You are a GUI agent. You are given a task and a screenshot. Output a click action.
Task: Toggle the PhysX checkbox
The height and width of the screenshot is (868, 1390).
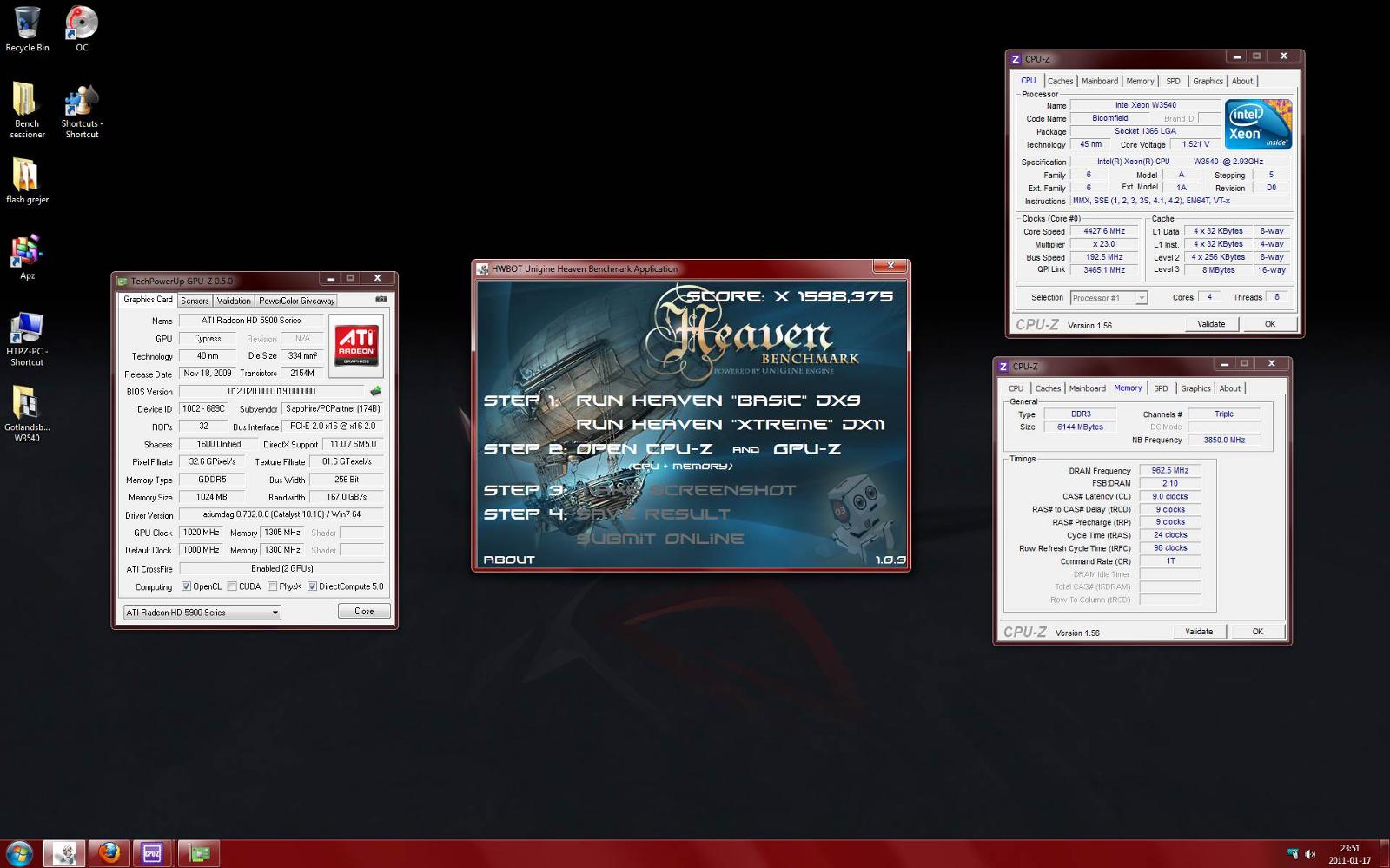[273, 586]
